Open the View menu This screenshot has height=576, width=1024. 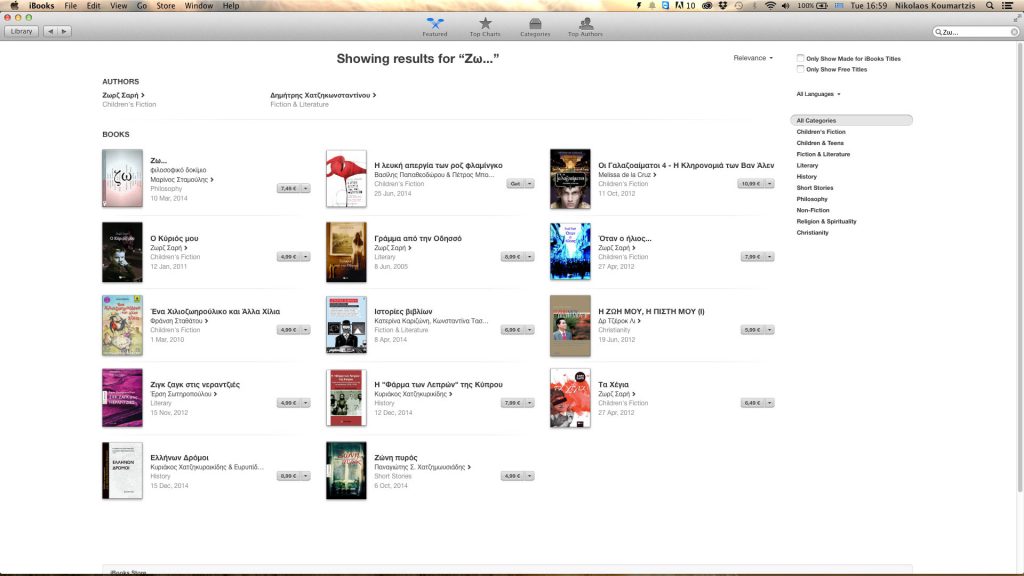[118, 5]
